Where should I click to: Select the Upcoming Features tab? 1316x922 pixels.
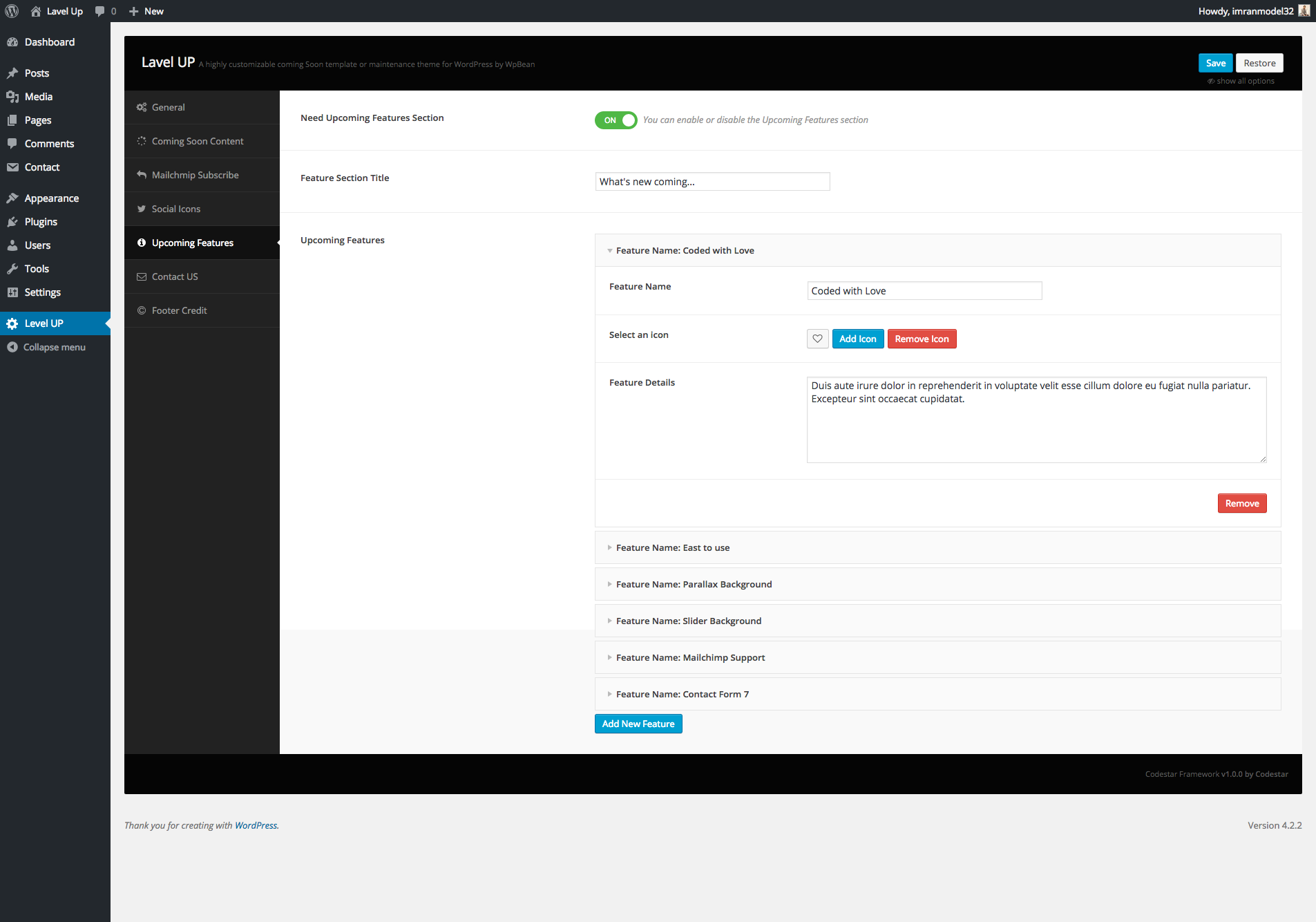point(202,243)
